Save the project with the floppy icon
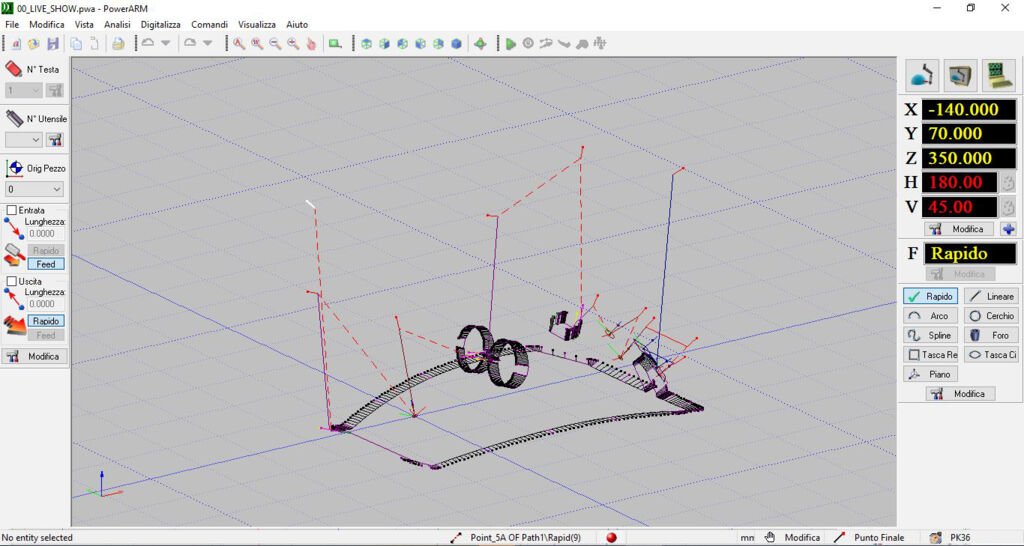The height and width of the screenshot is (546, 1024). click(x=53, y=44)
